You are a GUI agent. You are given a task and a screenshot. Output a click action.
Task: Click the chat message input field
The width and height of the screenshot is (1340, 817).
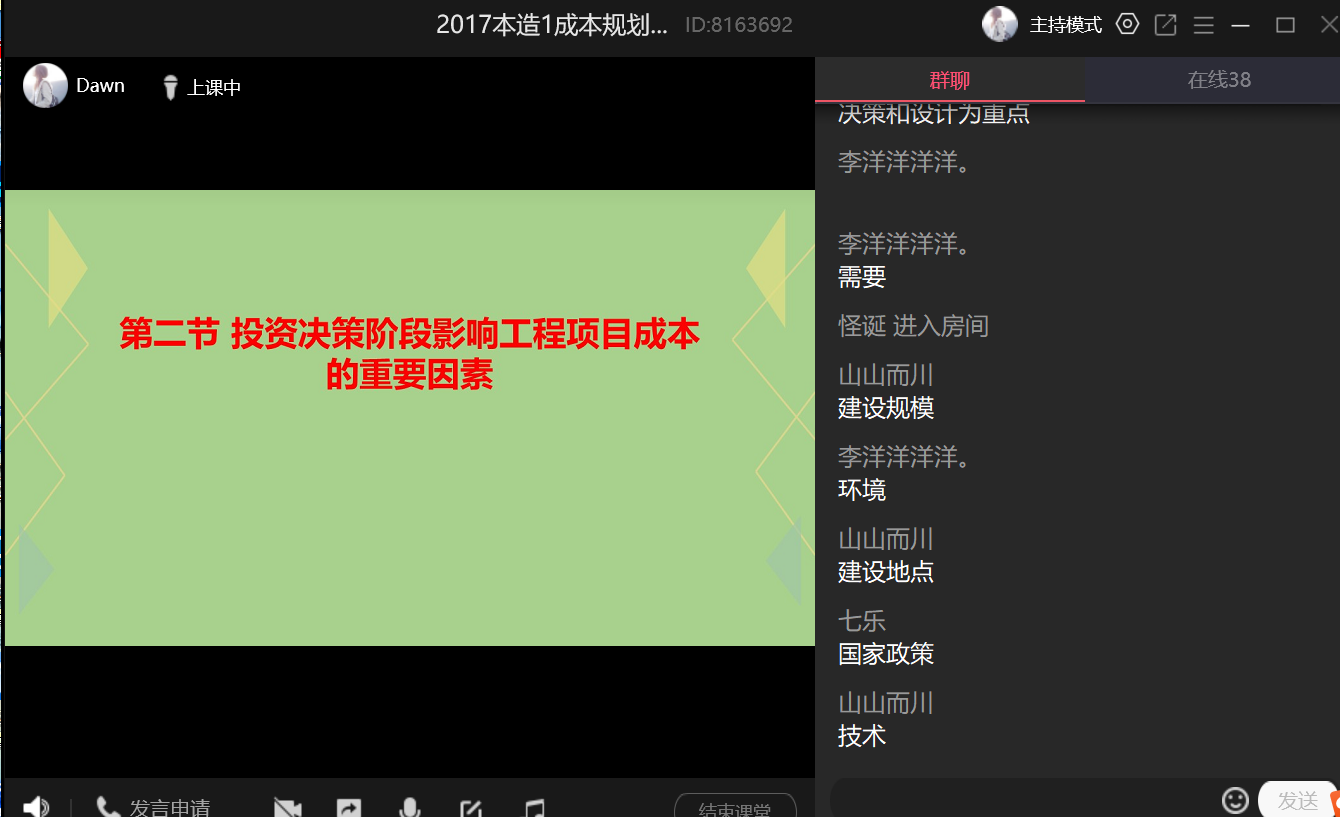[1020, 800]
